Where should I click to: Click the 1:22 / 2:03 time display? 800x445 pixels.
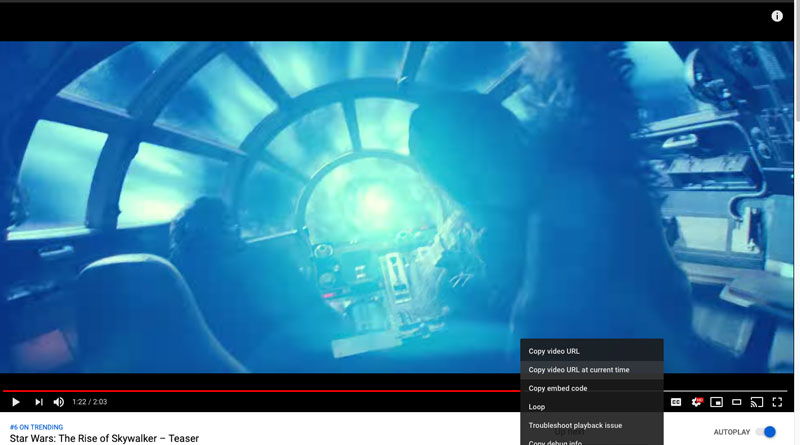click(90, 402)
